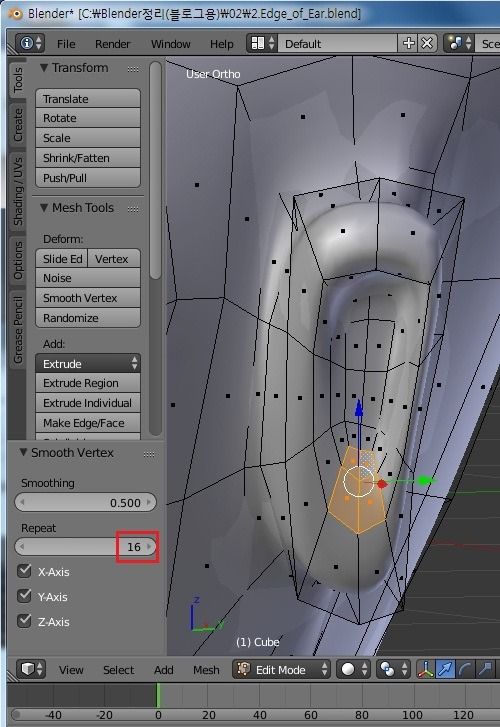The height and width of the screenshot is (727, 500).
Task: Open the pivot point selector icon
Action: tap(393, 669)
